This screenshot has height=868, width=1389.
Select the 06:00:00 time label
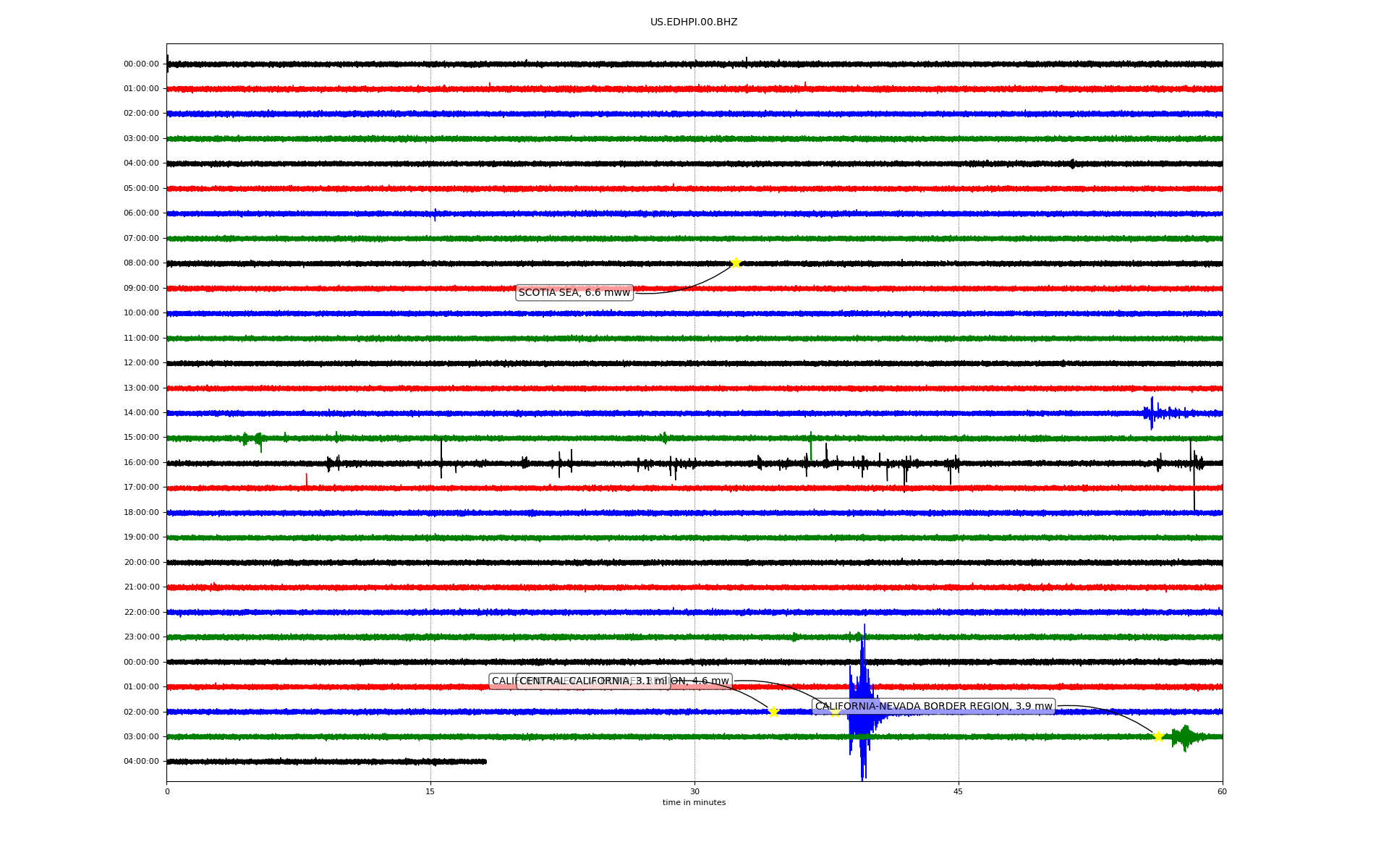(x=141, y=213)
